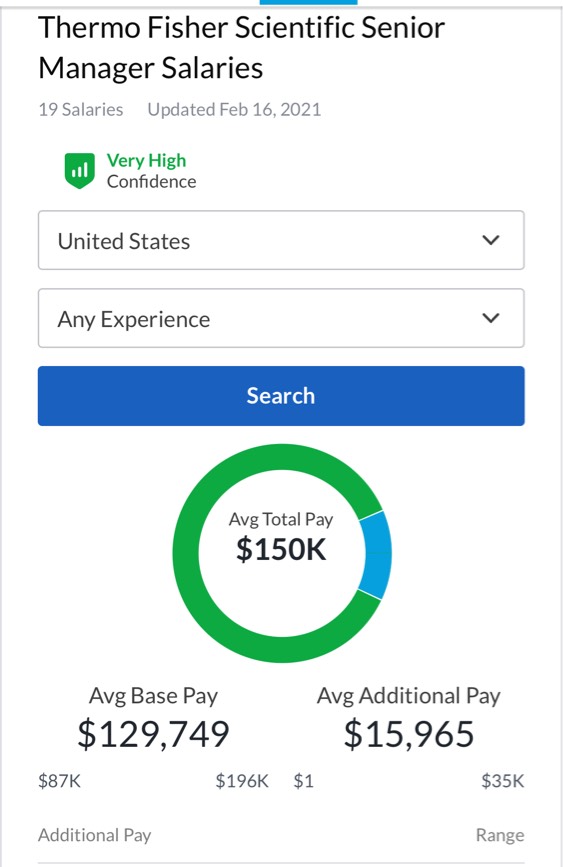Viewport: 563px width, 867px height.
Task: Click the green confidence shield icon
Action: point(80,171)
